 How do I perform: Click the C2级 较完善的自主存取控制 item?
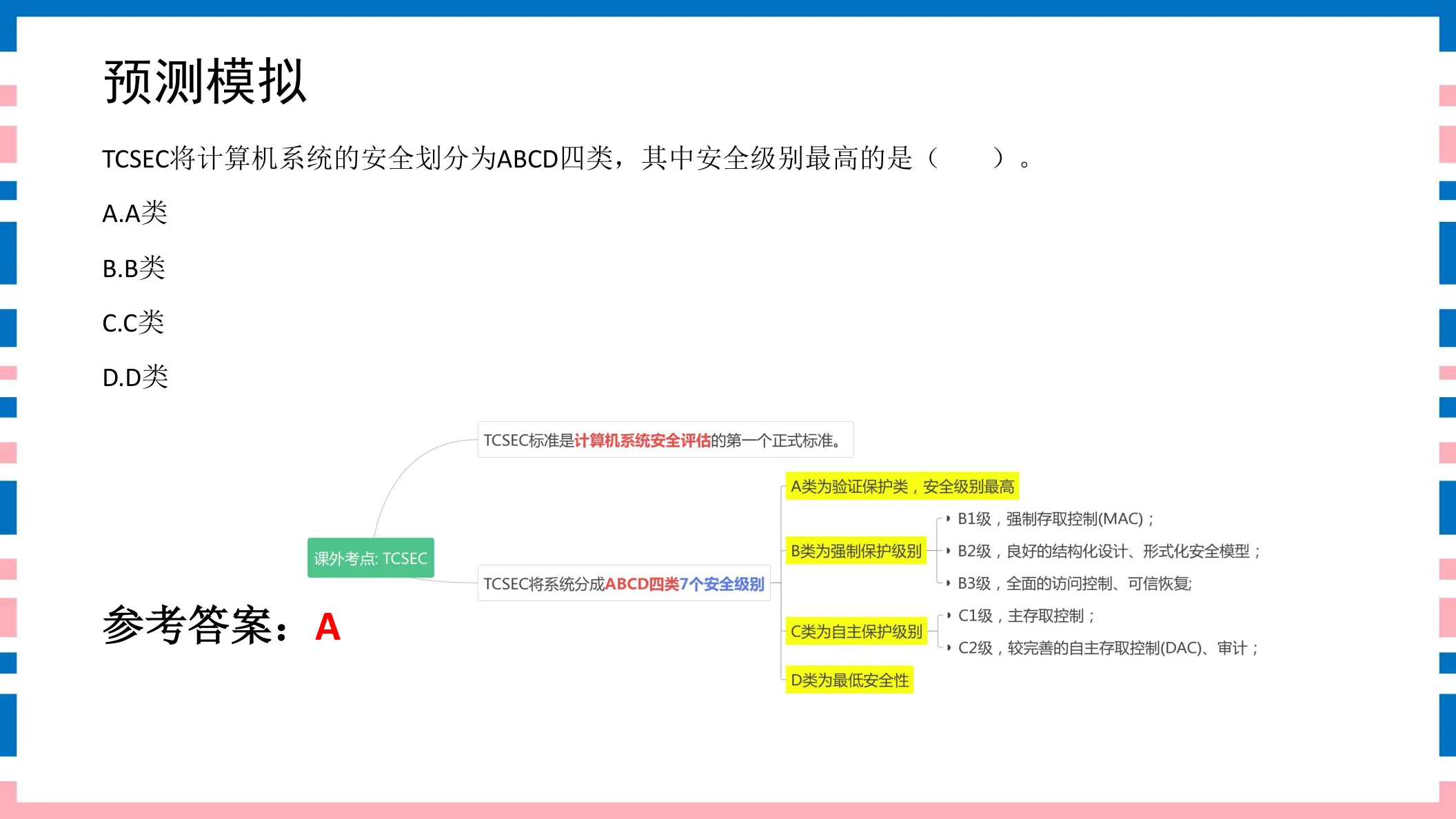[x=1108, y=648]
